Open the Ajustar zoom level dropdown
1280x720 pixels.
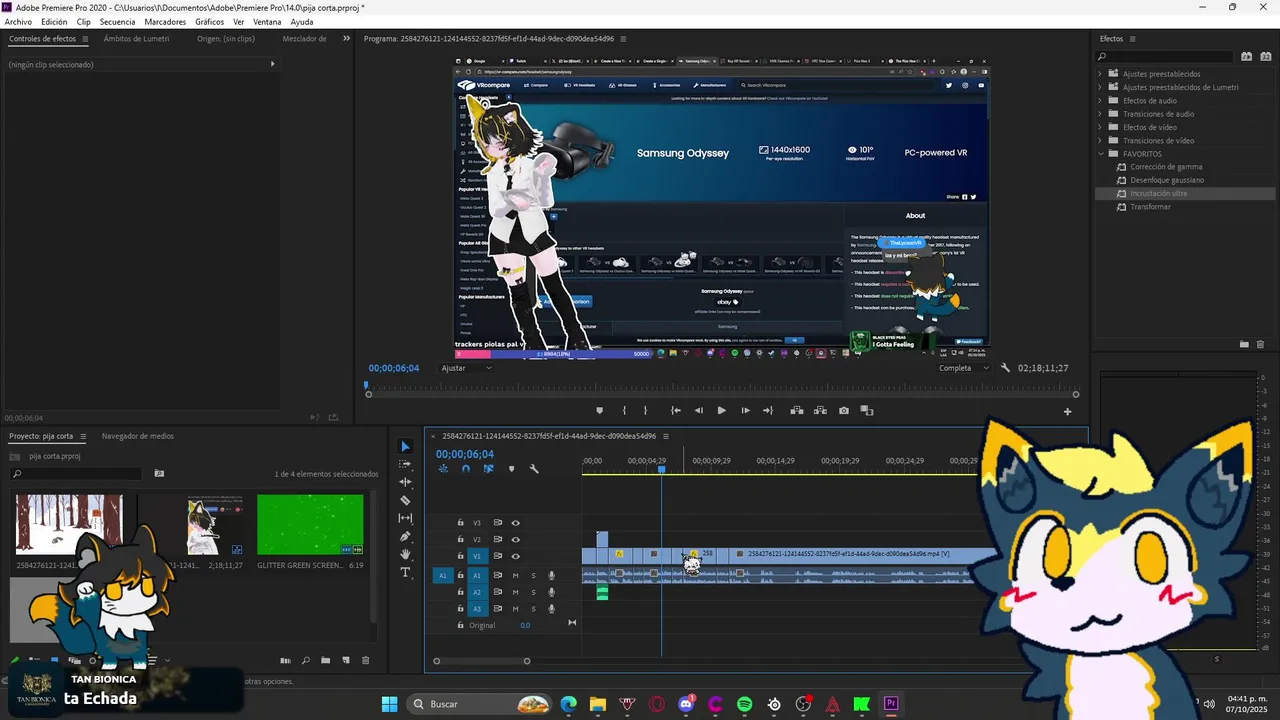[467, 368]
